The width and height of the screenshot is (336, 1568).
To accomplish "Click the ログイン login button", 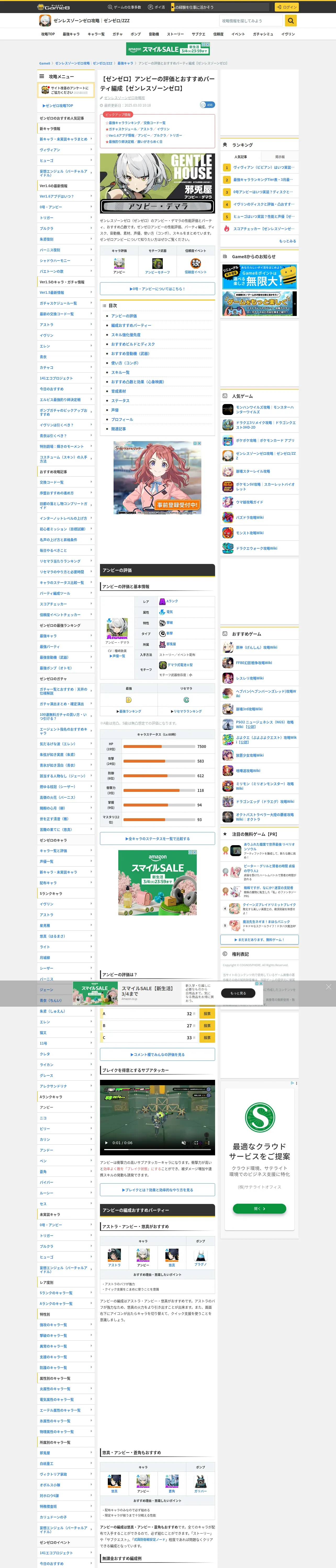I will [286, 7].
